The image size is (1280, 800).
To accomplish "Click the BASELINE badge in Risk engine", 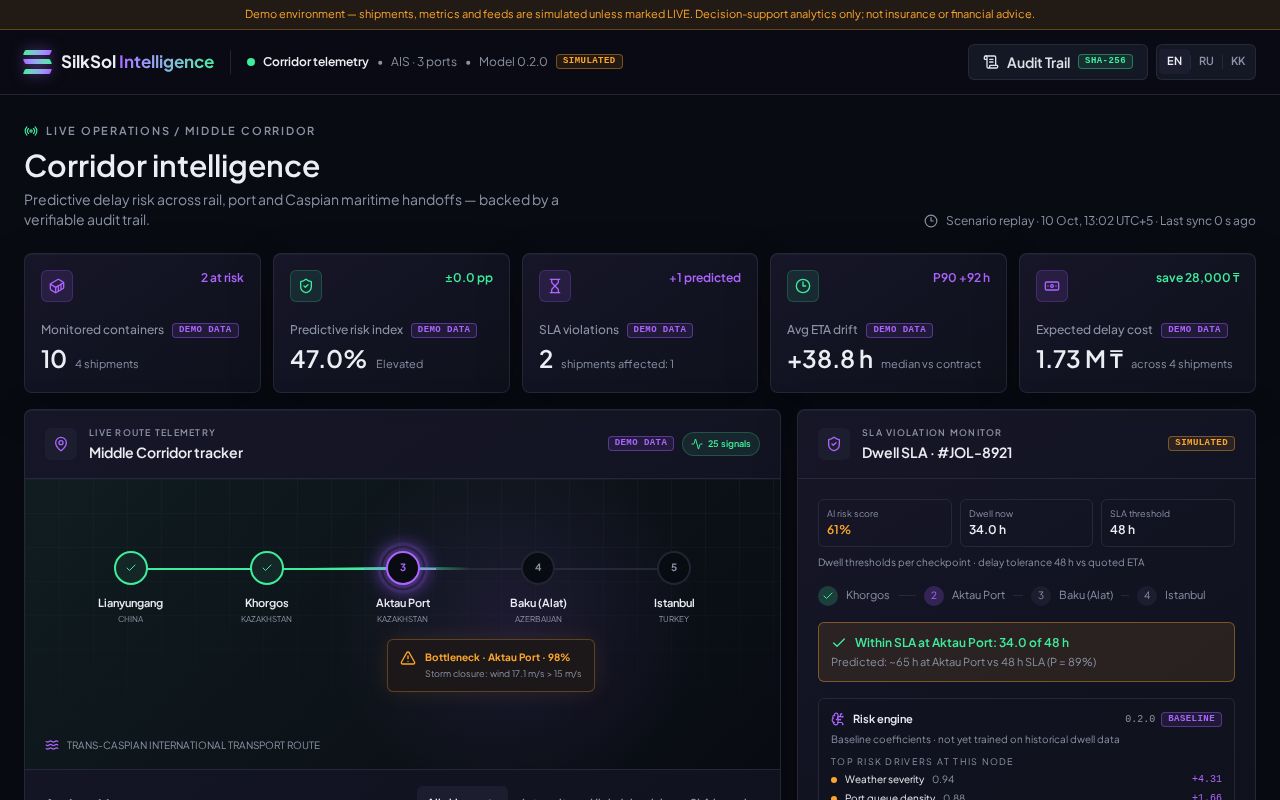I will click(x=1191, y=719).
